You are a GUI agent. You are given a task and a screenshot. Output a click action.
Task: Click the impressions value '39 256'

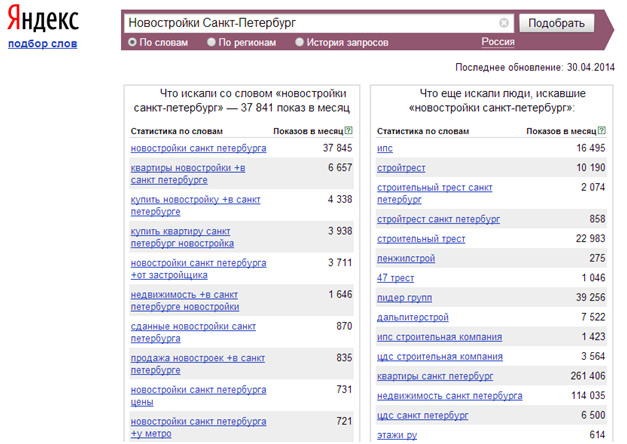[x=591, y=297]
